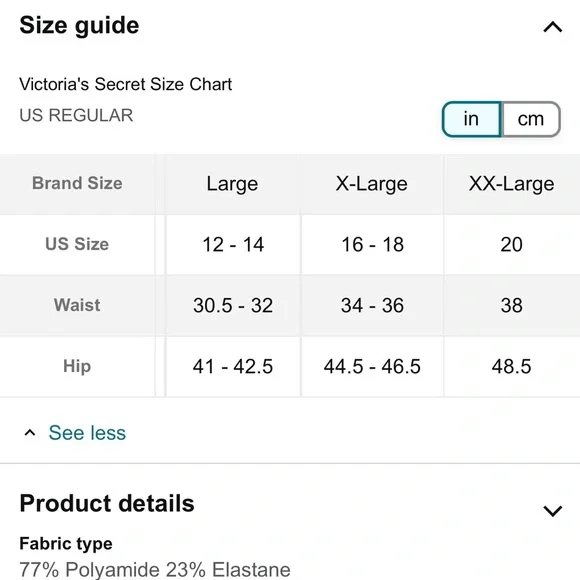Click the See less link
Screen dimensions: 580x580
point(87,432)
